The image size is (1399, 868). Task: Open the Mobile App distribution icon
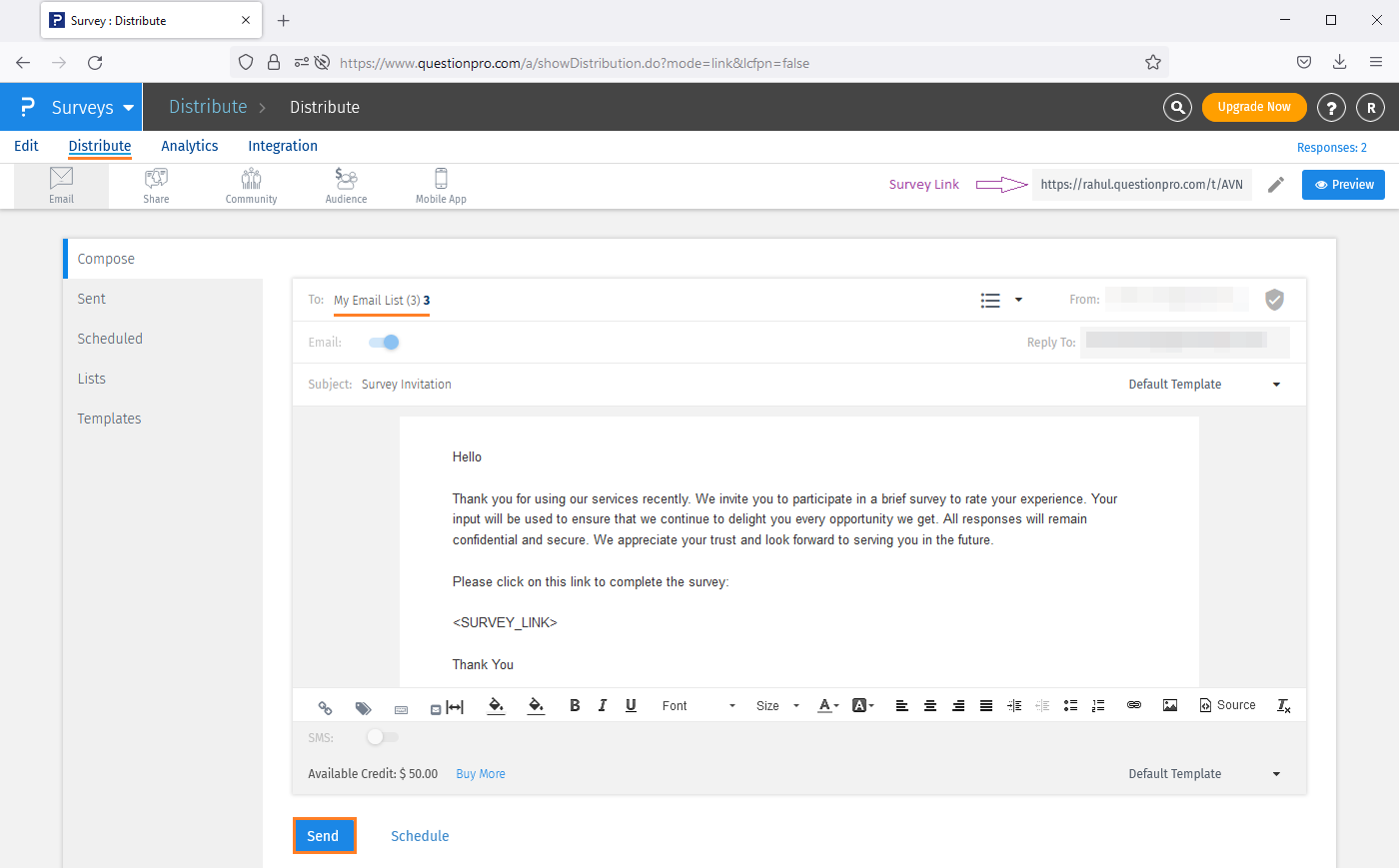pyautogui.click(x=441, y=184)
